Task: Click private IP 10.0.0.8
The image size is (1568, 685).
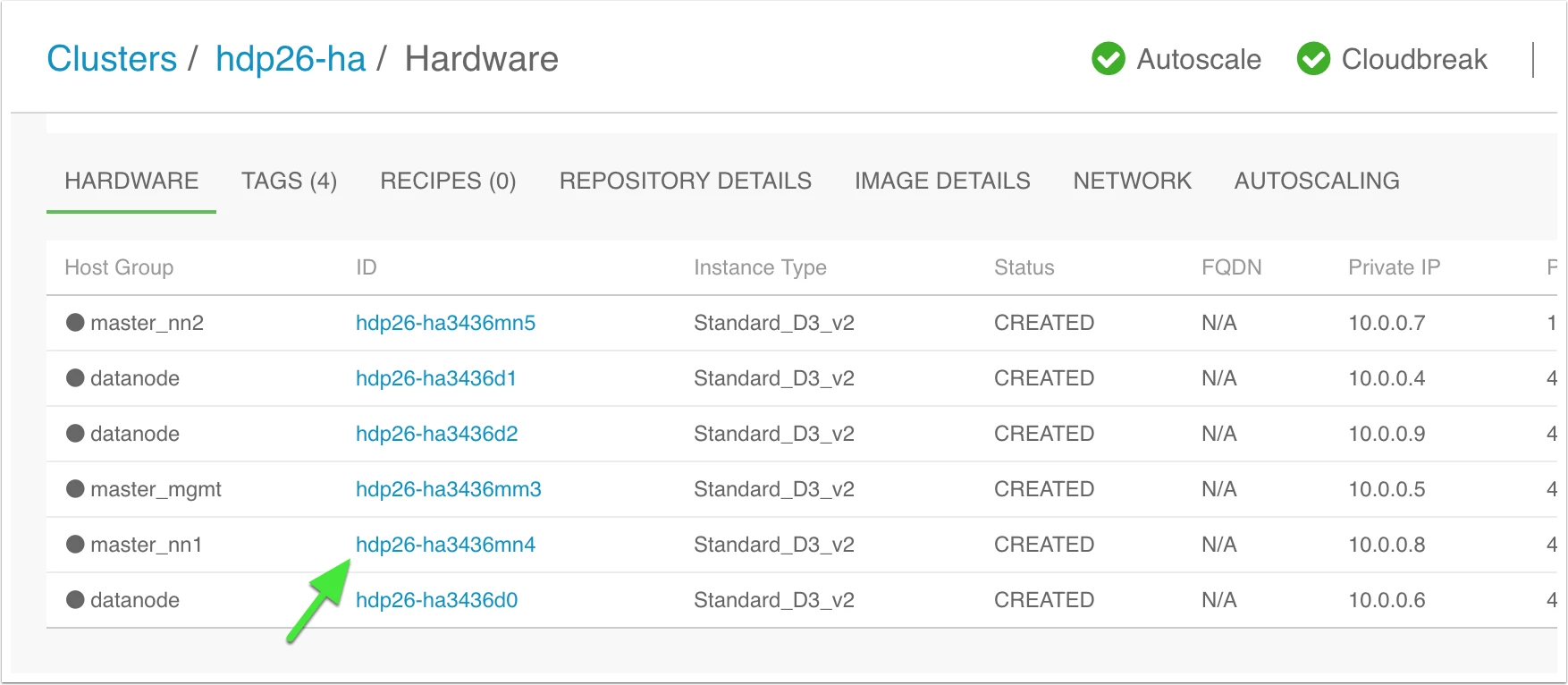Action: pyautogui.click(x=1387, y=545)
